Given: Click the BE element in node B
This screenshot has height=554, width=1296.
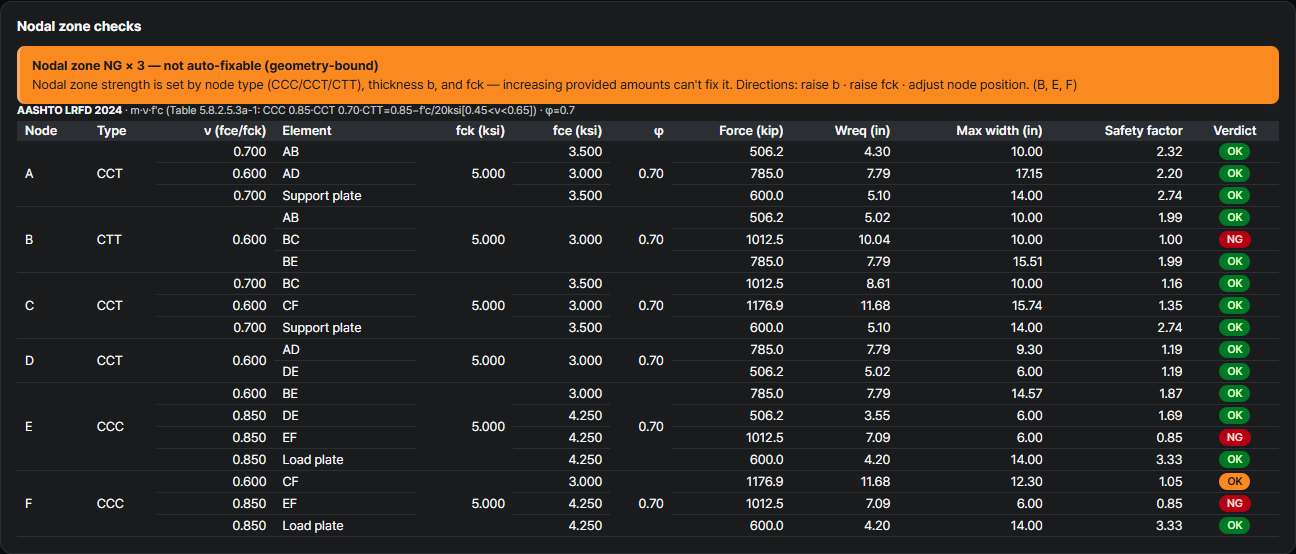Looking at the screenshot, I should click(291, 262).
